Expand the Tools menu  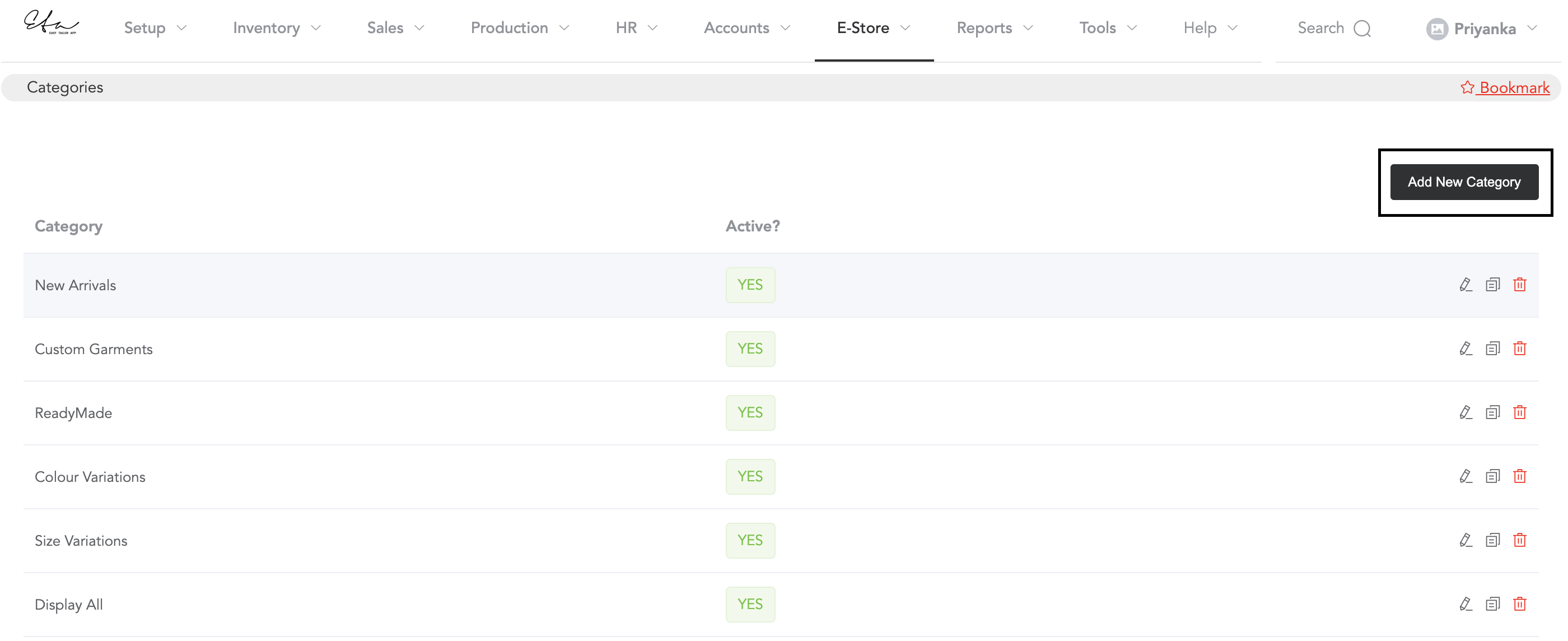click(x=1108, y=28)
